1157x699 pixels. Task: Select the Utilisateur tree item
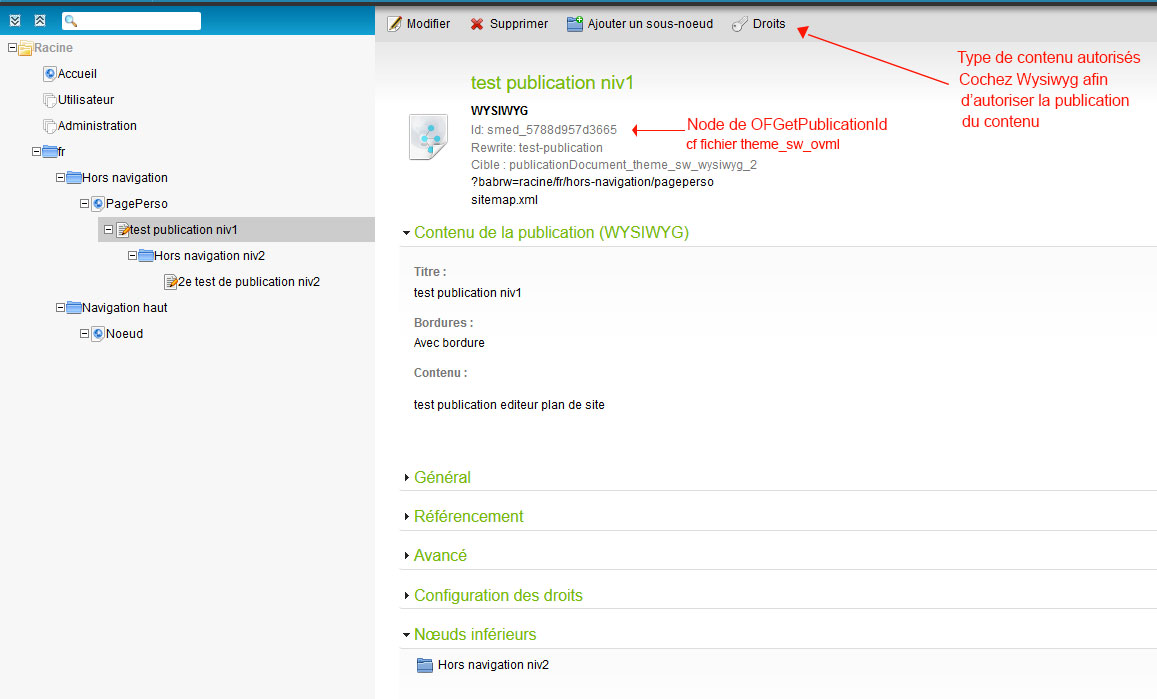(86, 100)
